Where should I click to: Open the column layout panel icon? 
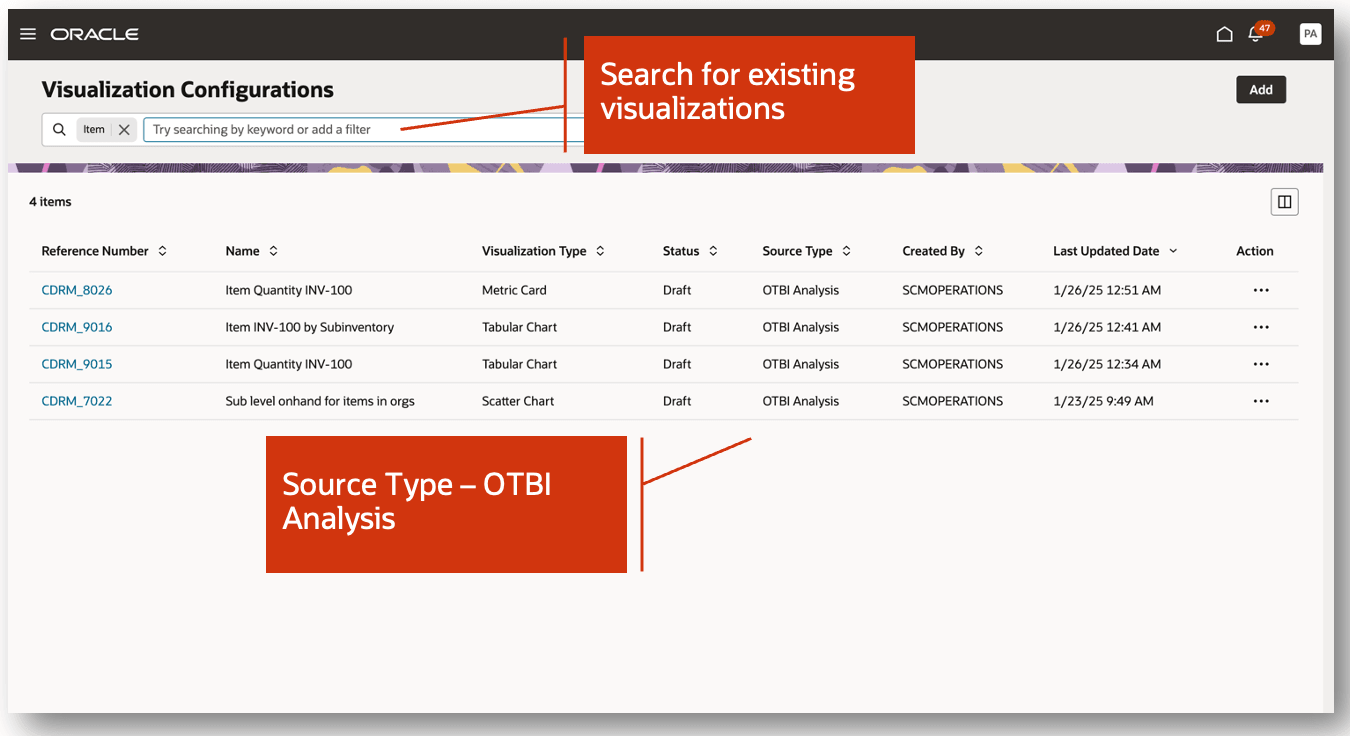[x=1284, y=201]
